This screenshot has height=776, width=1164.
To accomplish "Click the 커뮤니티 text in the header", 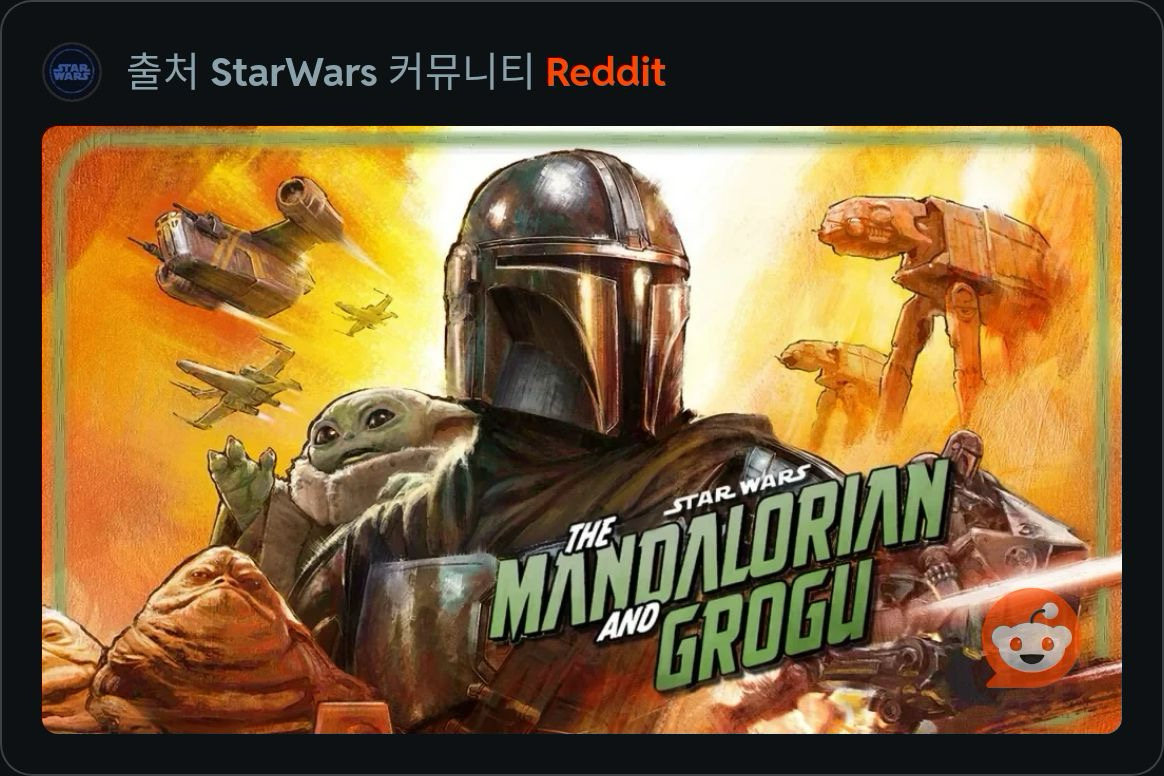I will pyautogui.click(x=461, y=72).
